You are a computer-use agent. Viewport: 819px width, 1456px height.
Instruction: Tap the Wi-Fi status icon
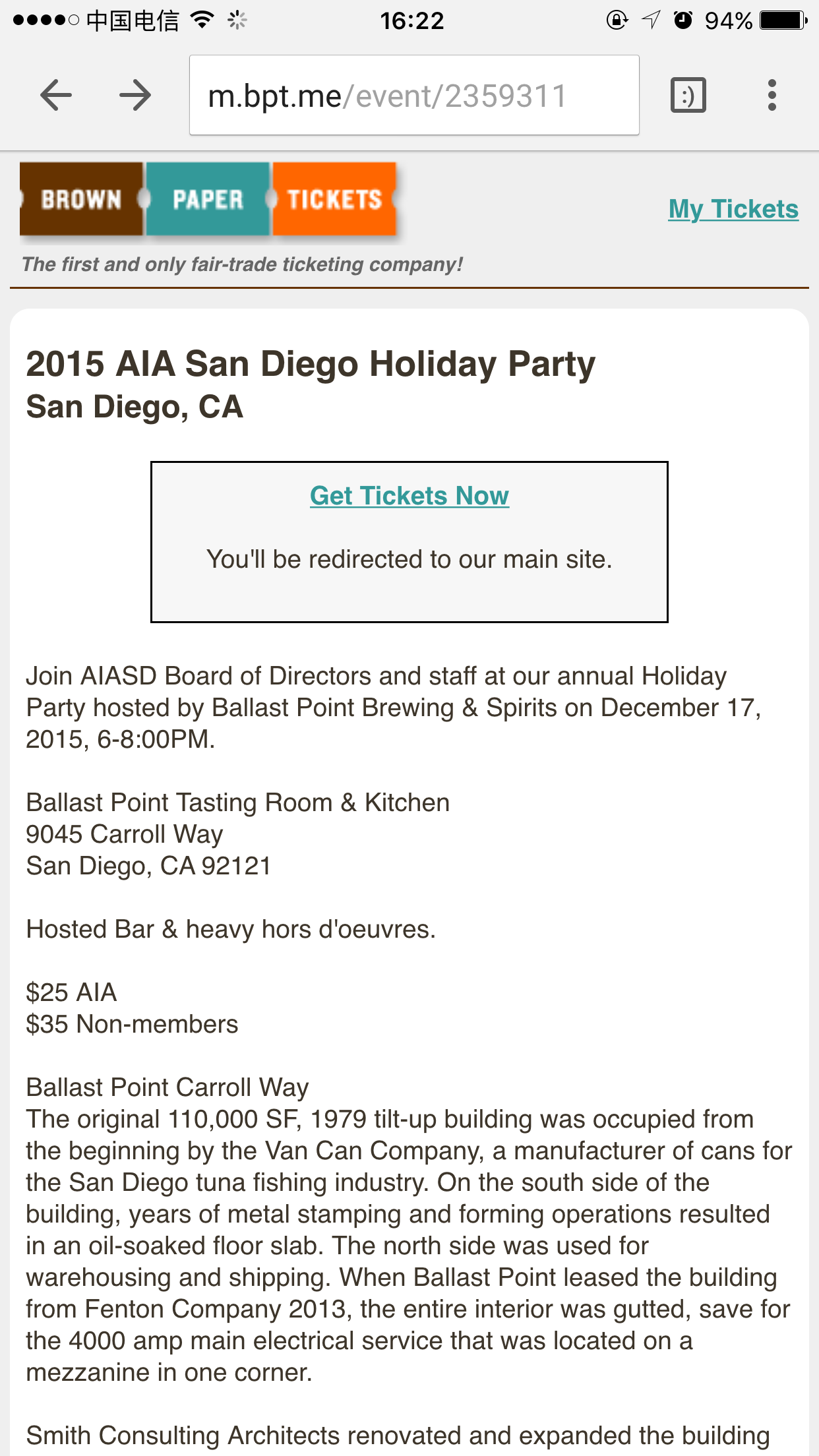click(x=202, y=20)
